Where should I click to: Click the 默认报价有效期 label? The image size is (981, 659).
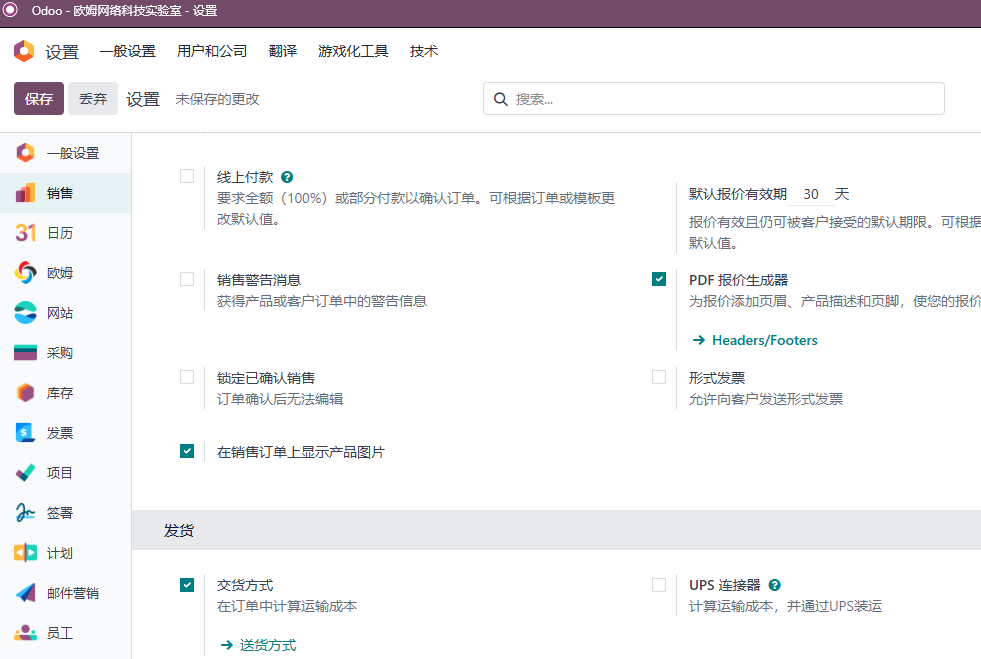(738, 194)
